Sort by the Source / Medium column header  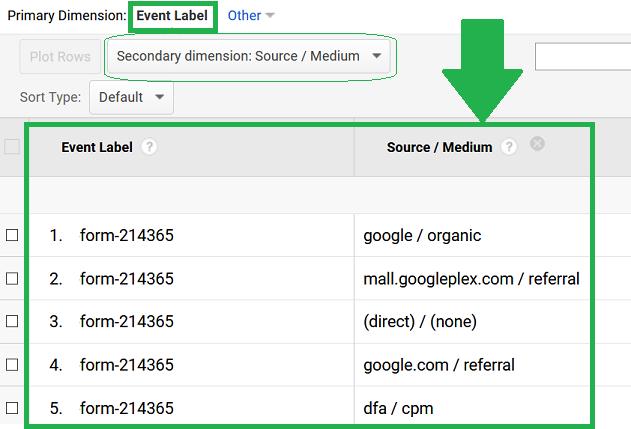439,147
